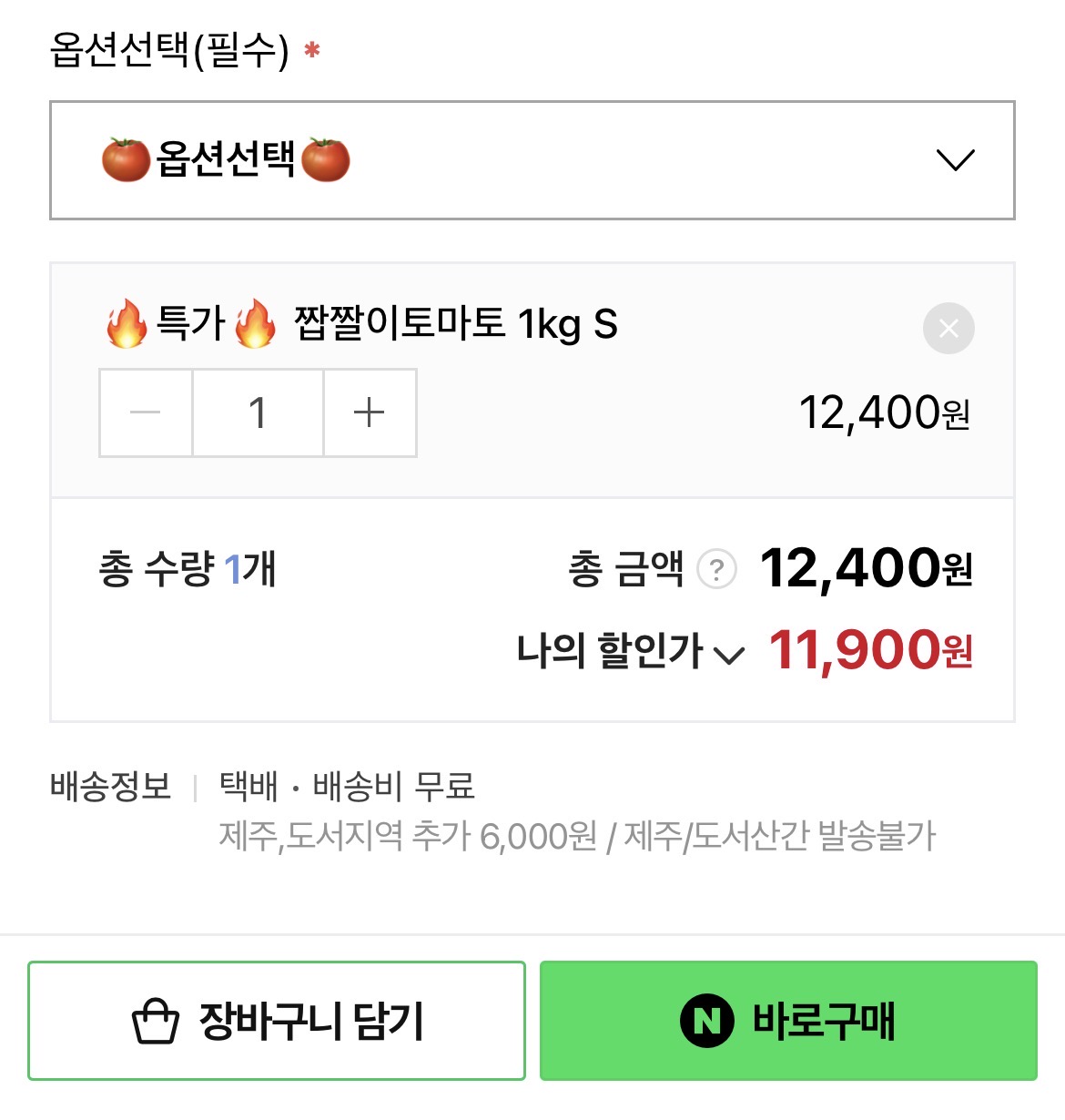Open the 옵션선택 option dropdown box
Image resolution: width=1065 pixels, height=1120 pixels.
[532, 160]
